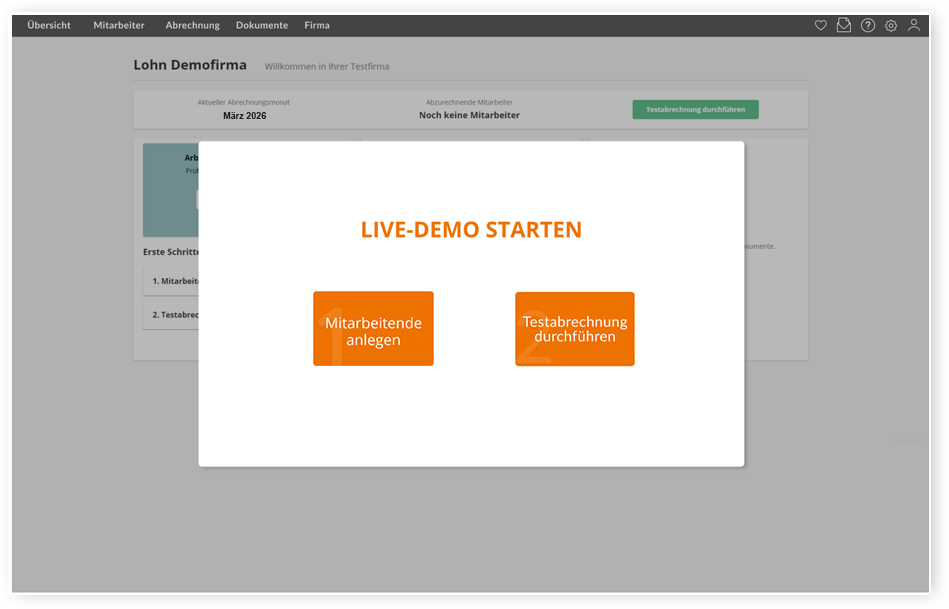Click the März 2026 billing month
Image resolution: width=949 pixels, height=609 pixels.
pos(244,116)
